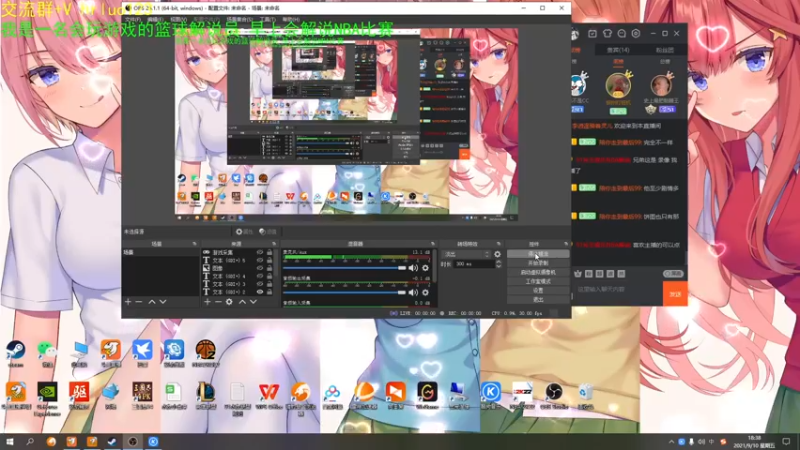The height and width of the screenshot is (450, 800).
Task: Remove scene with the minus icon in Scenes panel
Action: 139,302
